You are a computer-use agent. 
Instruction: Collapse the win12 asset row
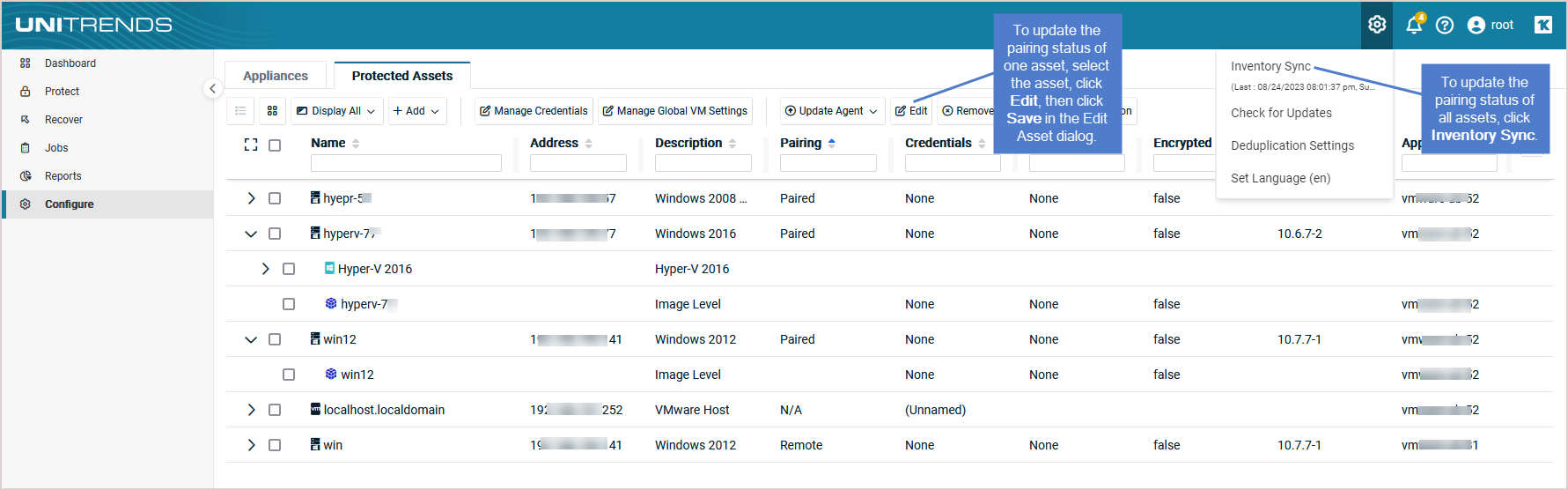pos(251,339)
